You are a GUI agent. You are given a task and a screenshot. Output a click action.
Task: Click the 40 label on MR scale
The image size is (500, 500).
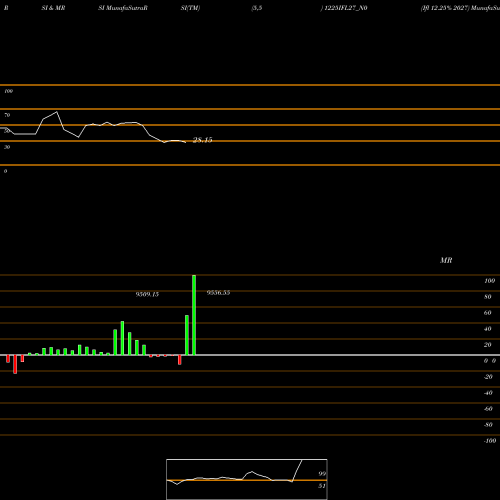click(x=488, y=329)
